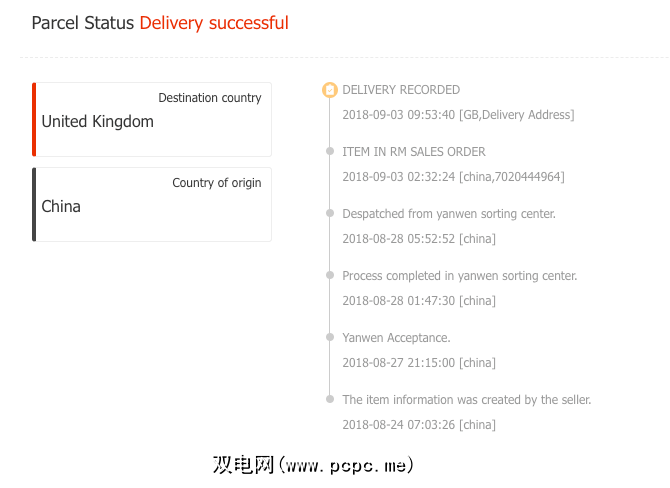The width and height of the screenshot is (670, 488).
Task: Click the Delivery successful status text
Action: click(214, 23)
